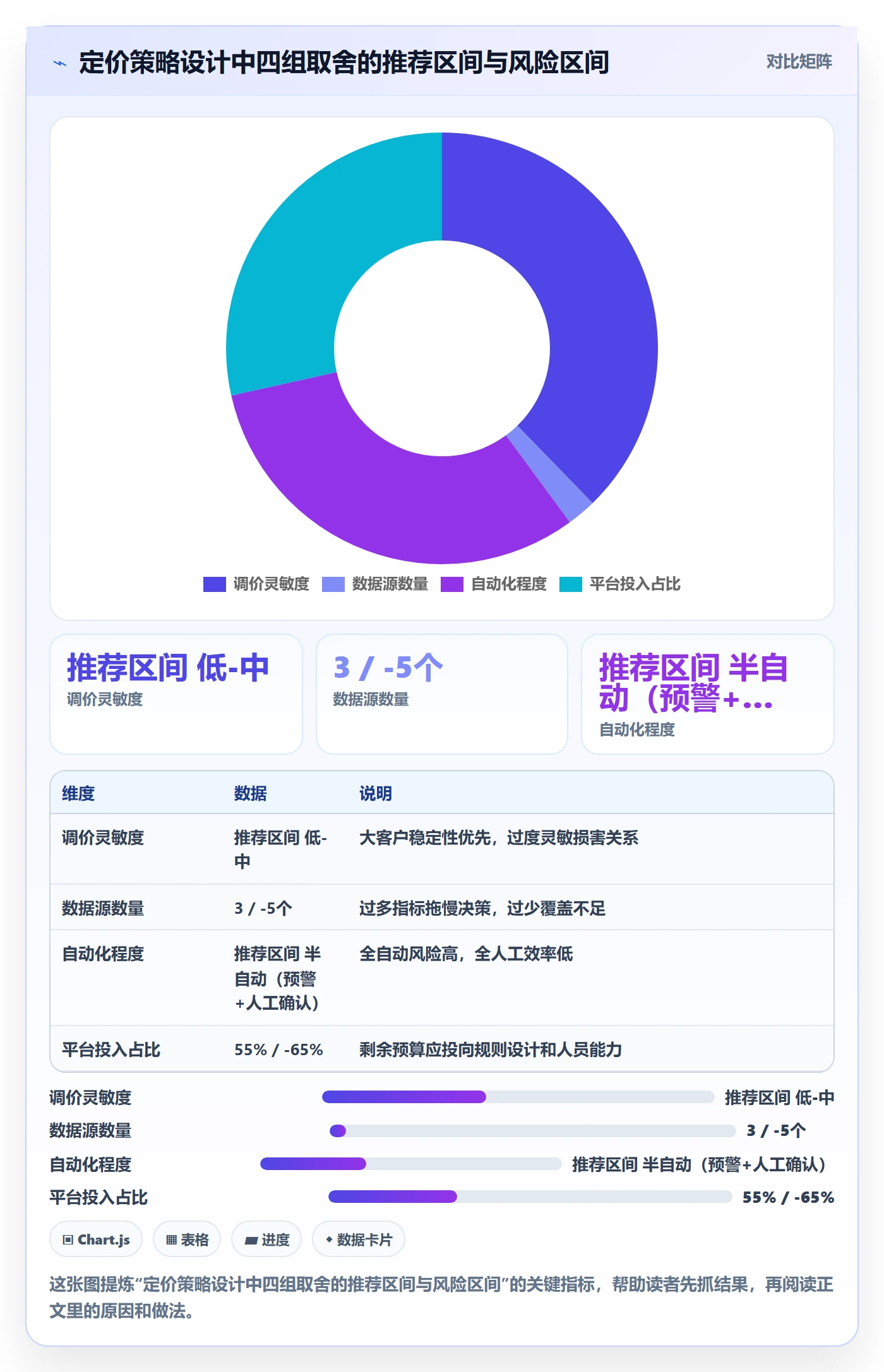This screenshot has width=884, height=1372.
Task: Select the 数据源数量 table row label
Action: pos(103,908)
